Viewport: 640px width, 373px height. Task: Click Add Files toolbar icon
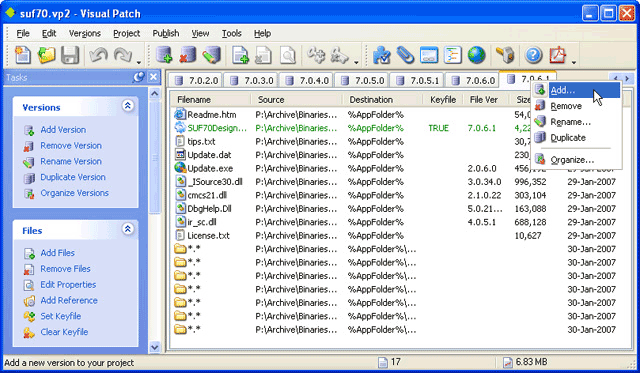point(240,55)
